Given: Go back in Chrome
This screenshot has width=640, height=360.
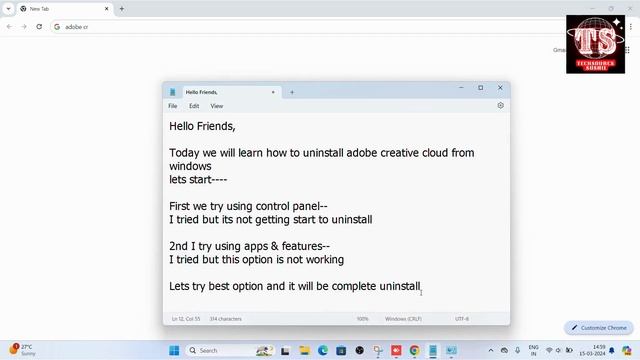Looking at the screenshot, I should click(9, 27).
